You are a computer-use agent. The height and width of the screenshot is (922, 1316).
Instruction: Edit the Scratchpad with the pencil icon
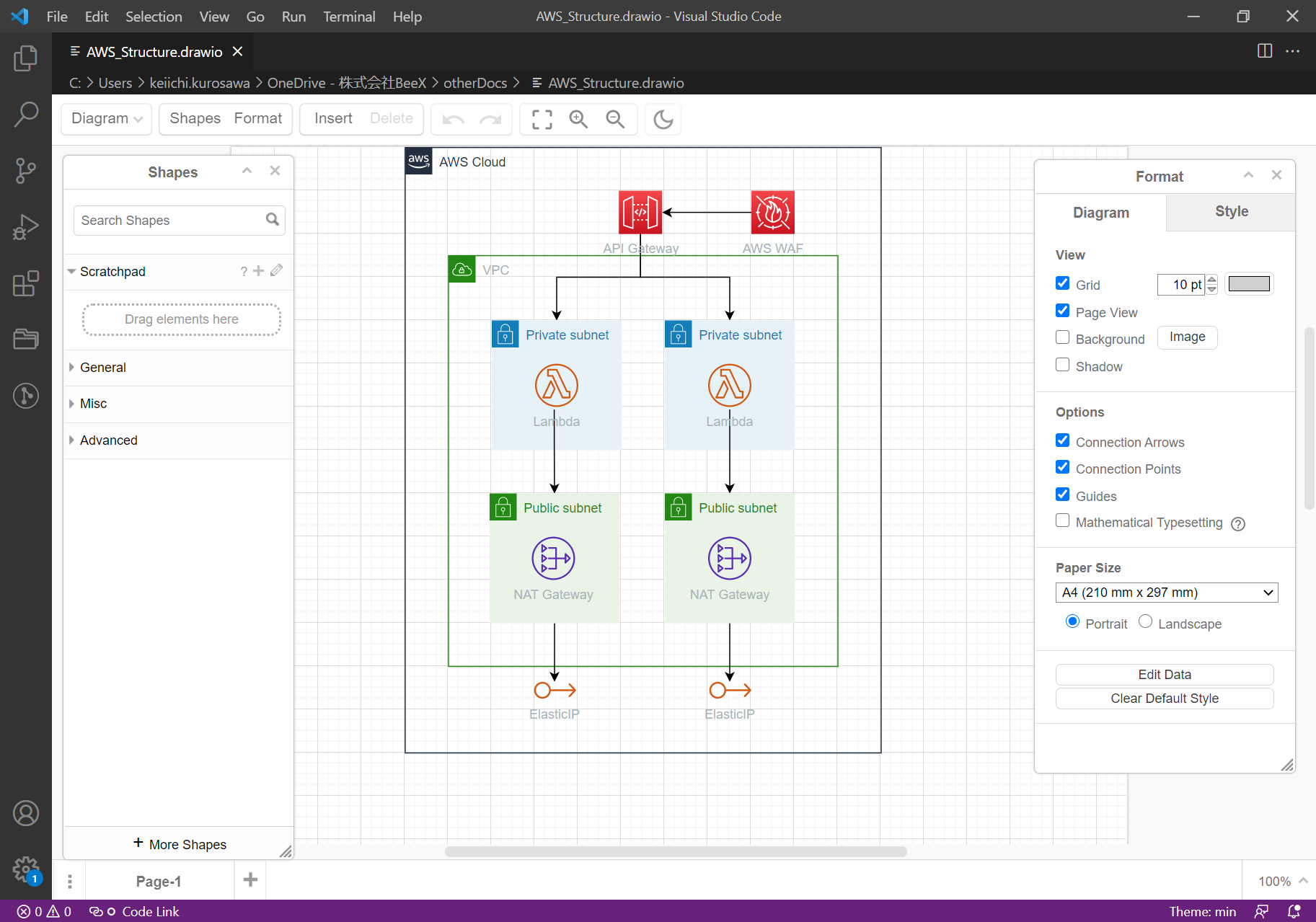click(x=276, y=271)
